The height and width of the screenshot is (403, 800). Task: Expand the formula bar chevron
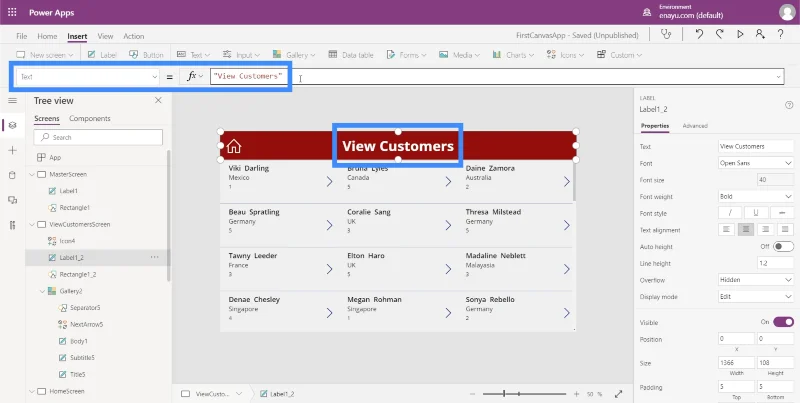[x=779, y=77]
